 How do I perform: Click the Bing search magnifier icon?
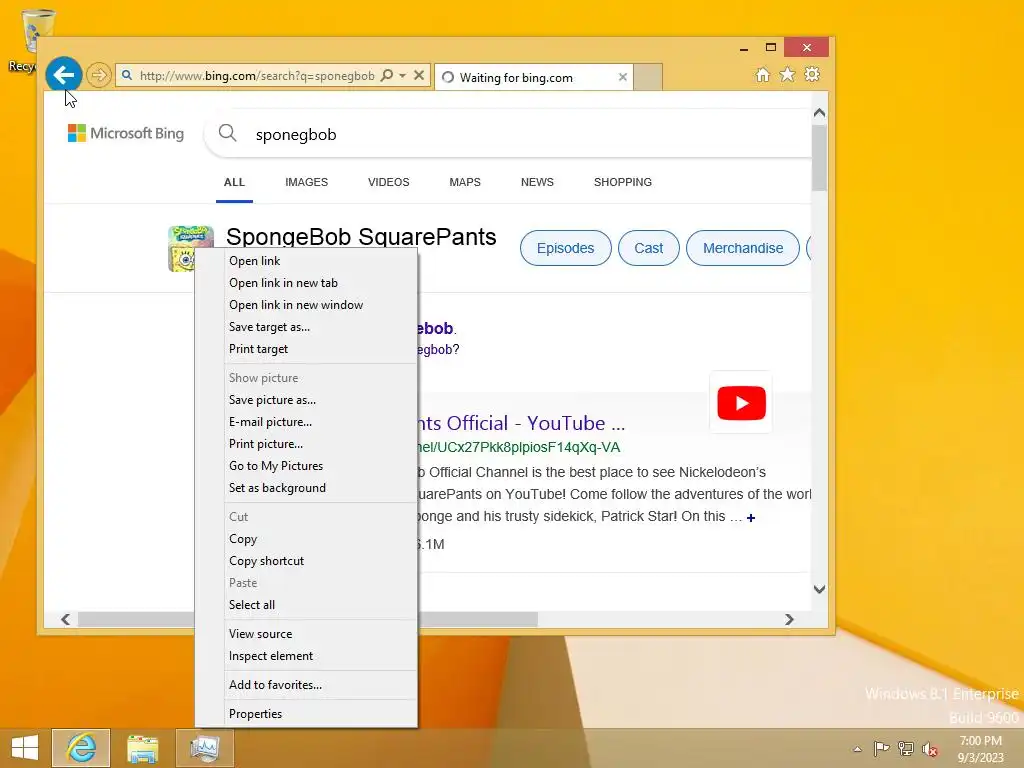[227, 133]
